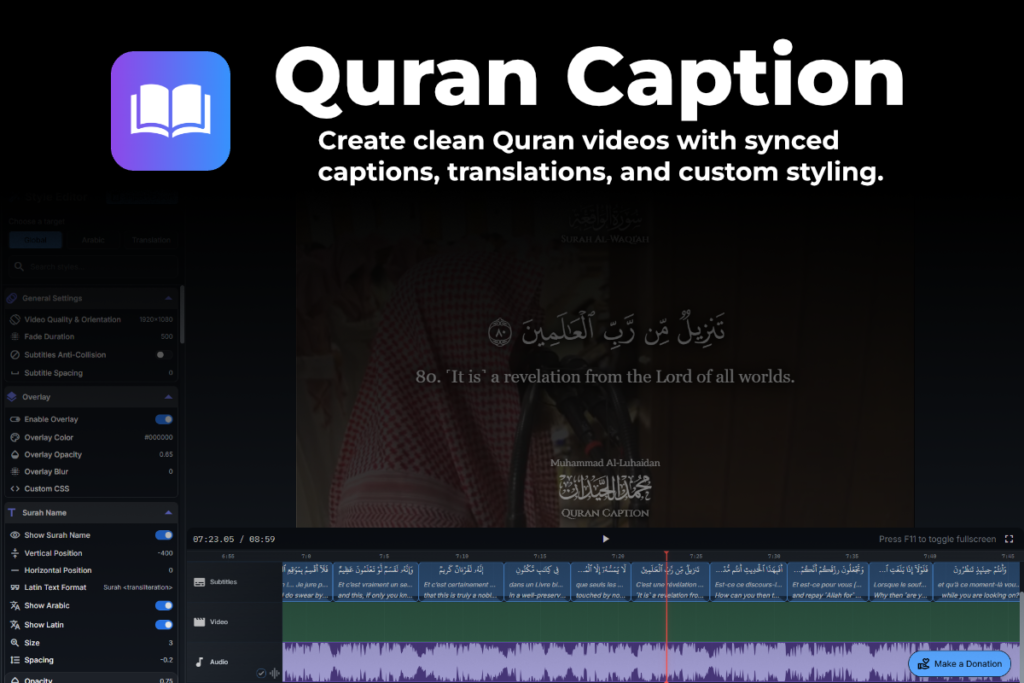Viewport: 1024px width, 683px height.
Task: Select the Global target tab
Action: pos(36,240)
